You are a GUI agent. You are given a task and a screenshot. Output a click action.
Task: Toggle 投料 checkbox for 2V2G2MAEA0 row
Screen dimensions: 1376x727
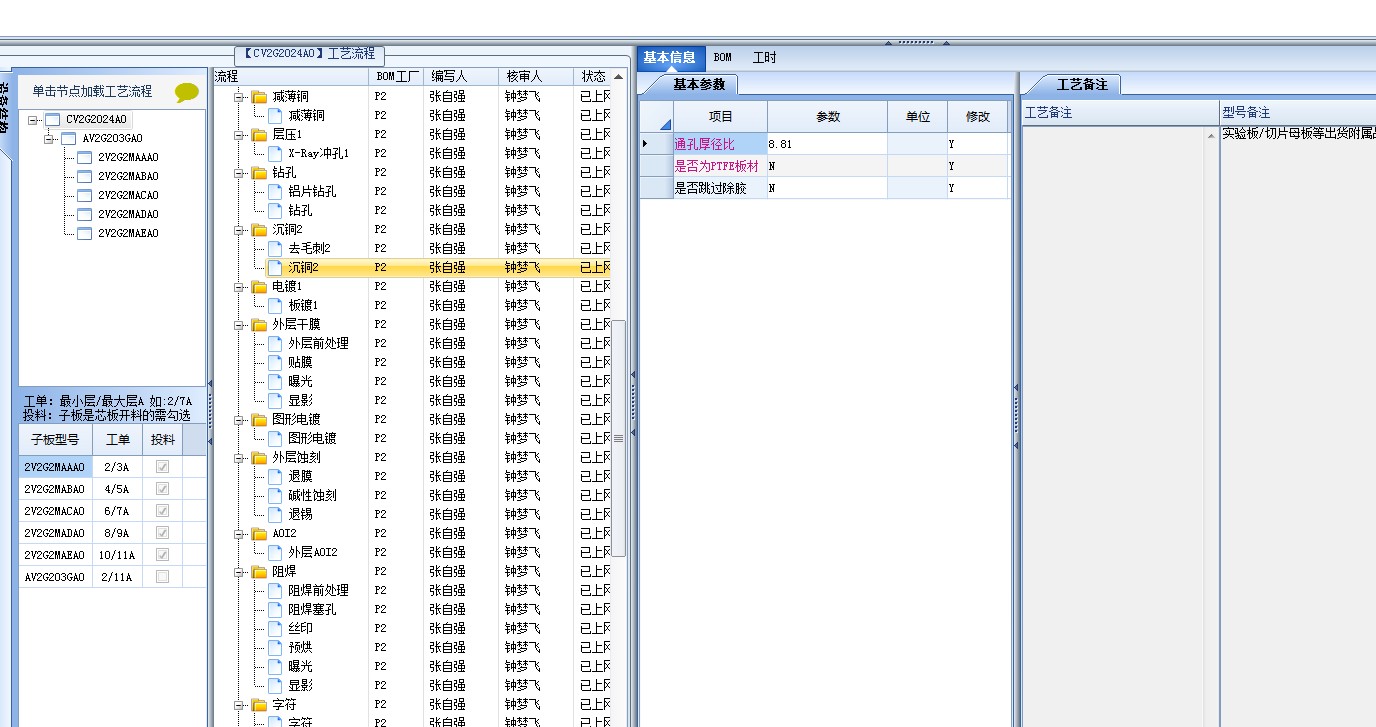[x=162, y=555]
